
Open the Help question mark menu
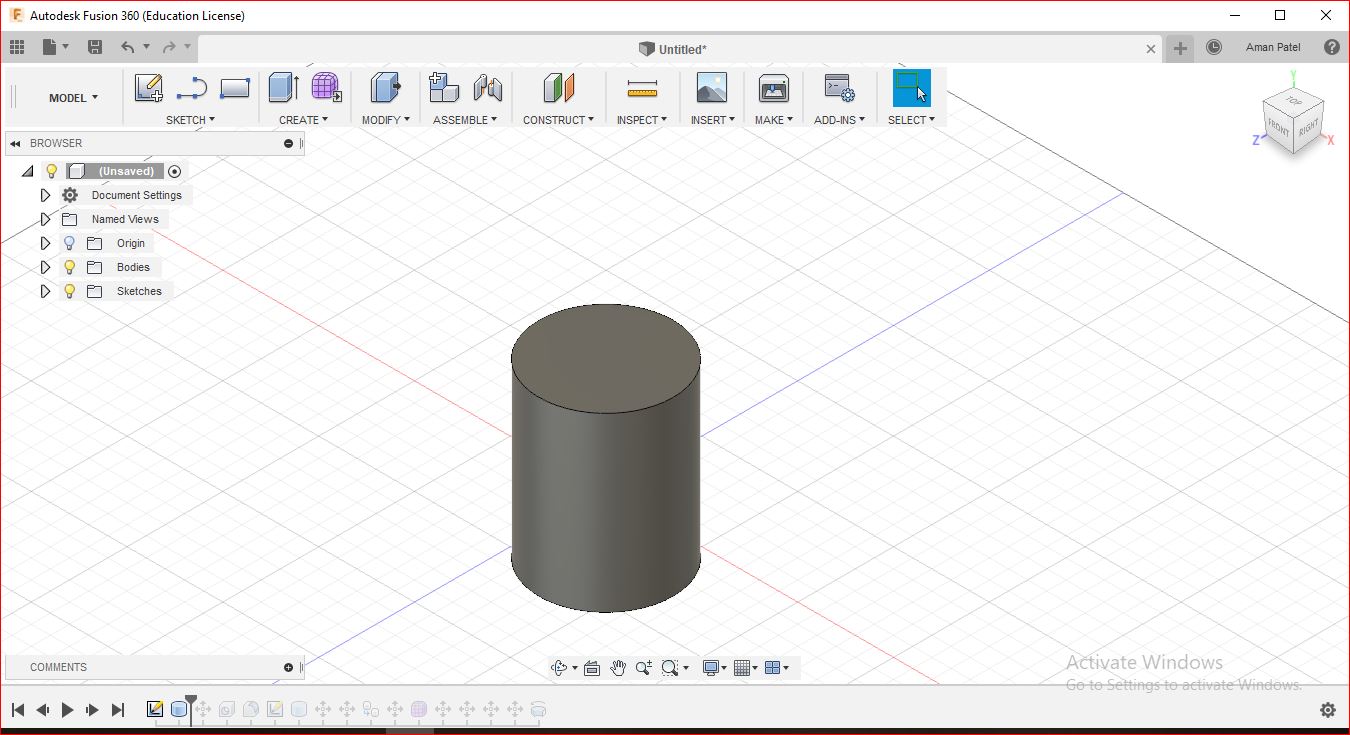click(1331, 47)
